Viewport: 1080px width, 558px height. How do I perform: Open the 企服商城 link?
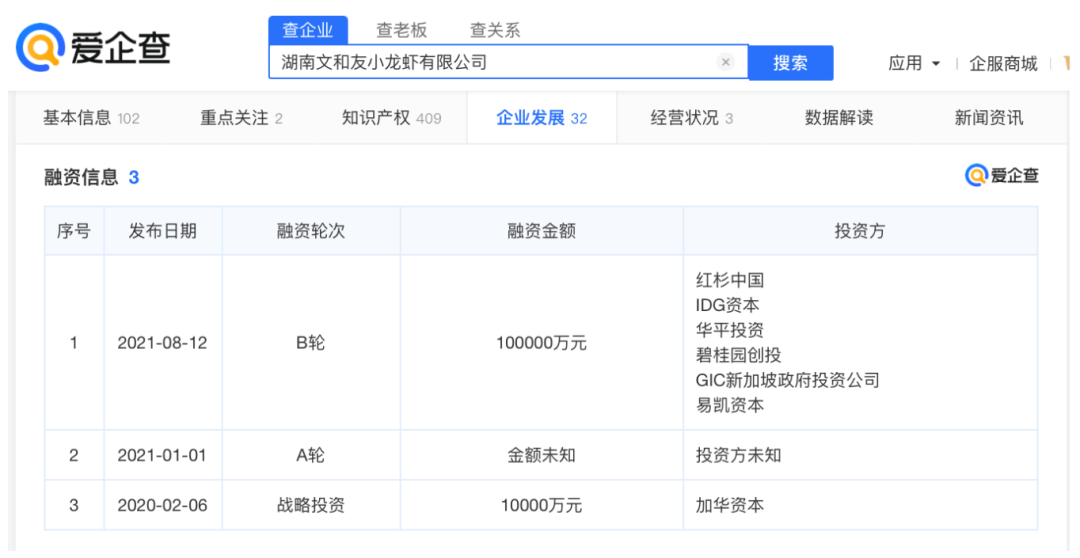coord(1003,63)
